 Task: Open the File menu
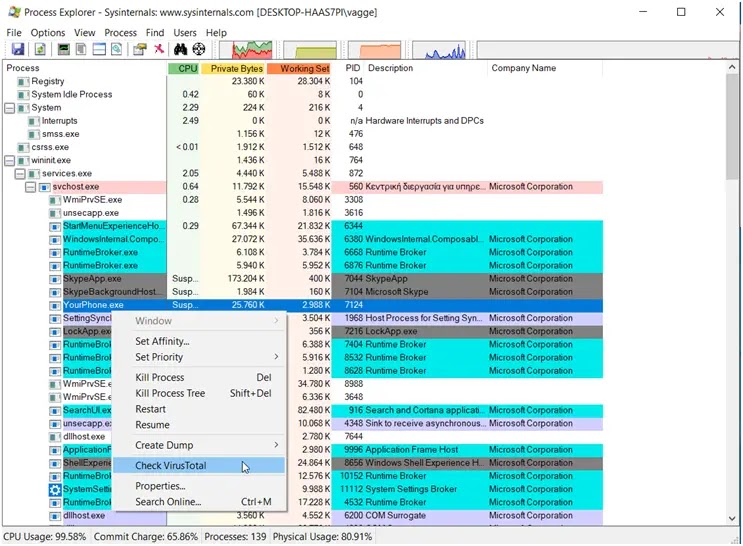pyautogui.click(x=14, y=33)
